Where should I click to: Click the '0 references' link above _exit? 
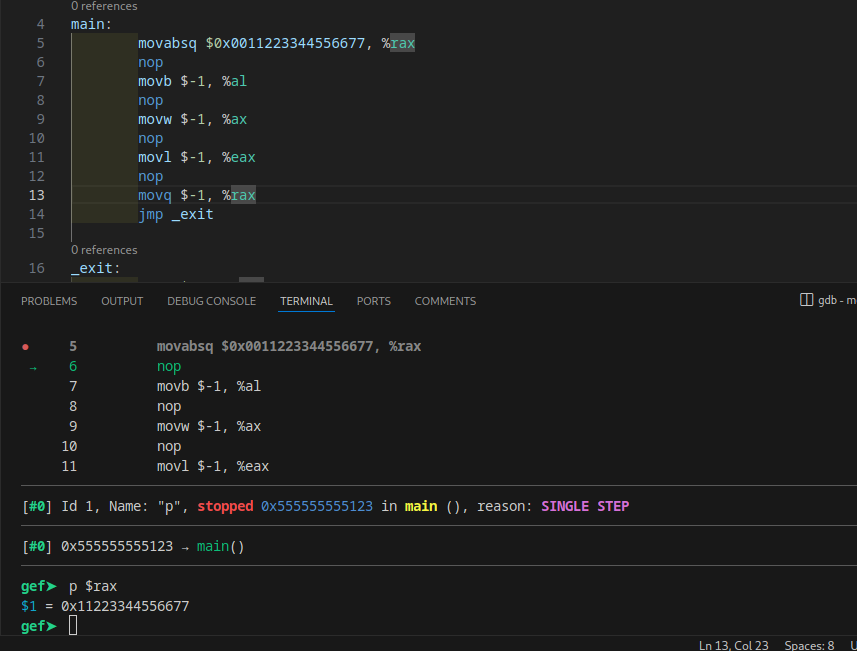(104, 250)
